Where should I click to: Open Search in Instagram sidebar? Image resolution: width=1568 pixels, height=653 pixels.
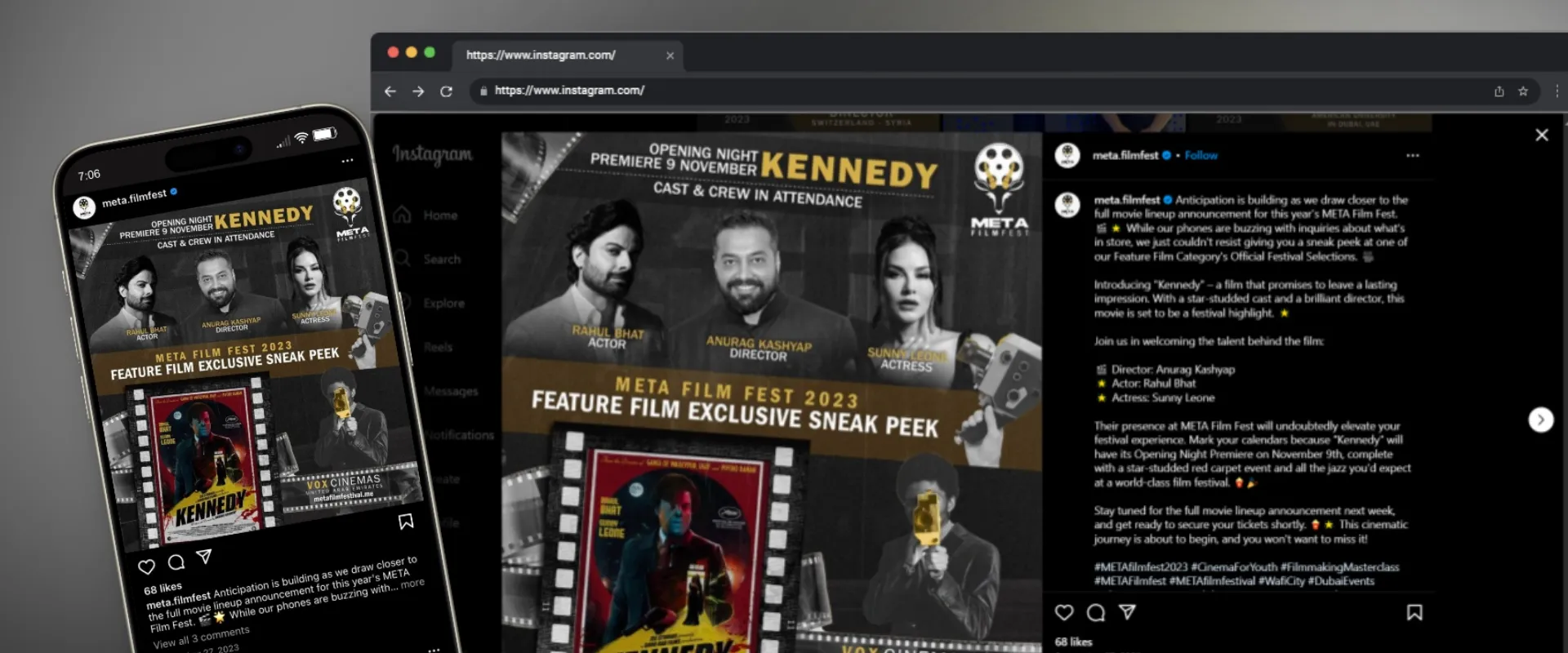click(427, 260)
